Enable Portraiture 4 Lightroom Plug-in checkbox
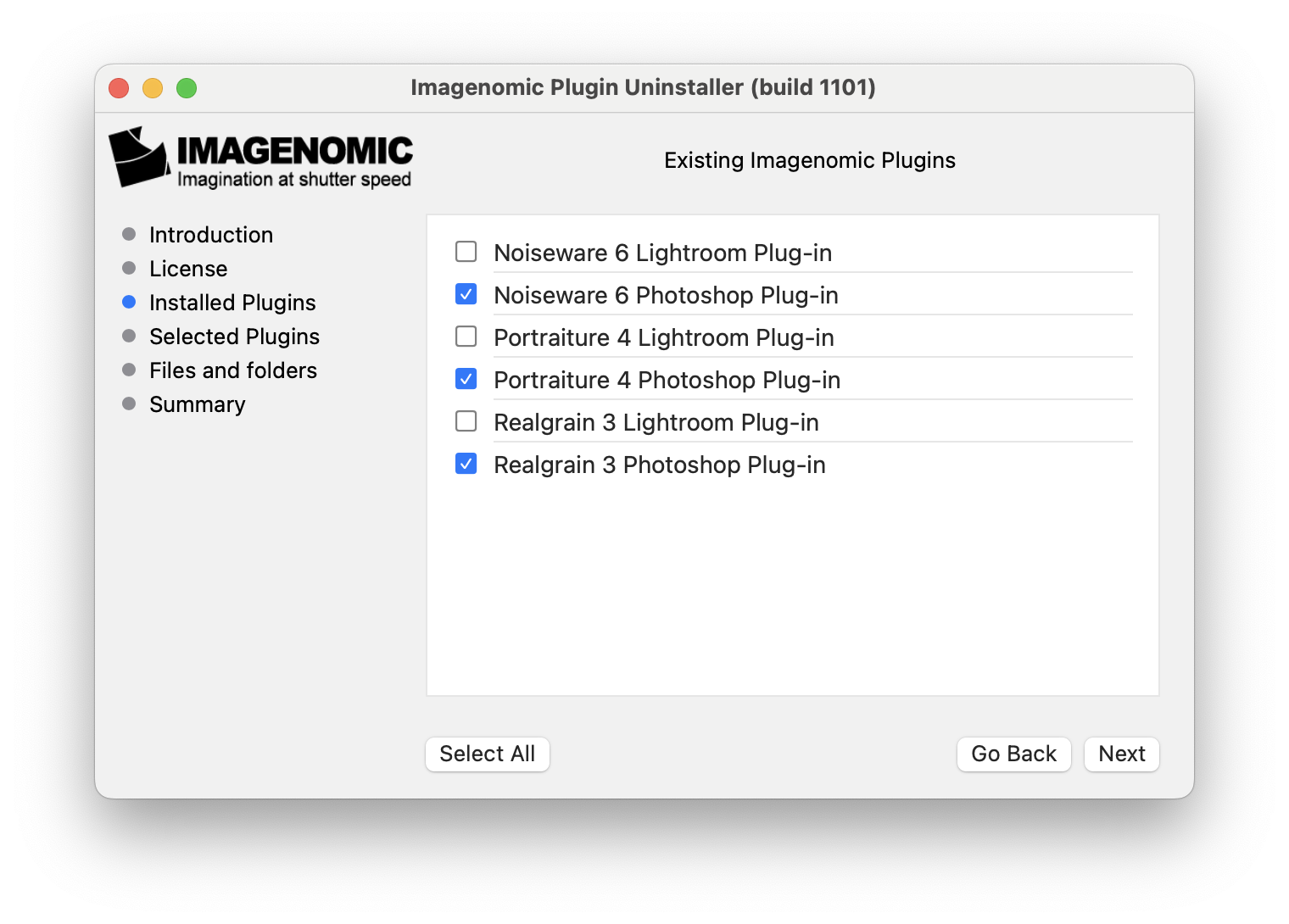Viewport: 1289px width, 924px height. click(466, 337)
